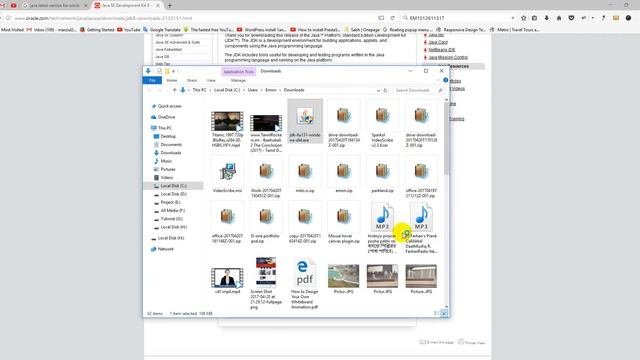640x360 pixels.
Task: Select the Farhan's Prank Call MP3 file
Action: pyautogui.click(x=421, y=228)
